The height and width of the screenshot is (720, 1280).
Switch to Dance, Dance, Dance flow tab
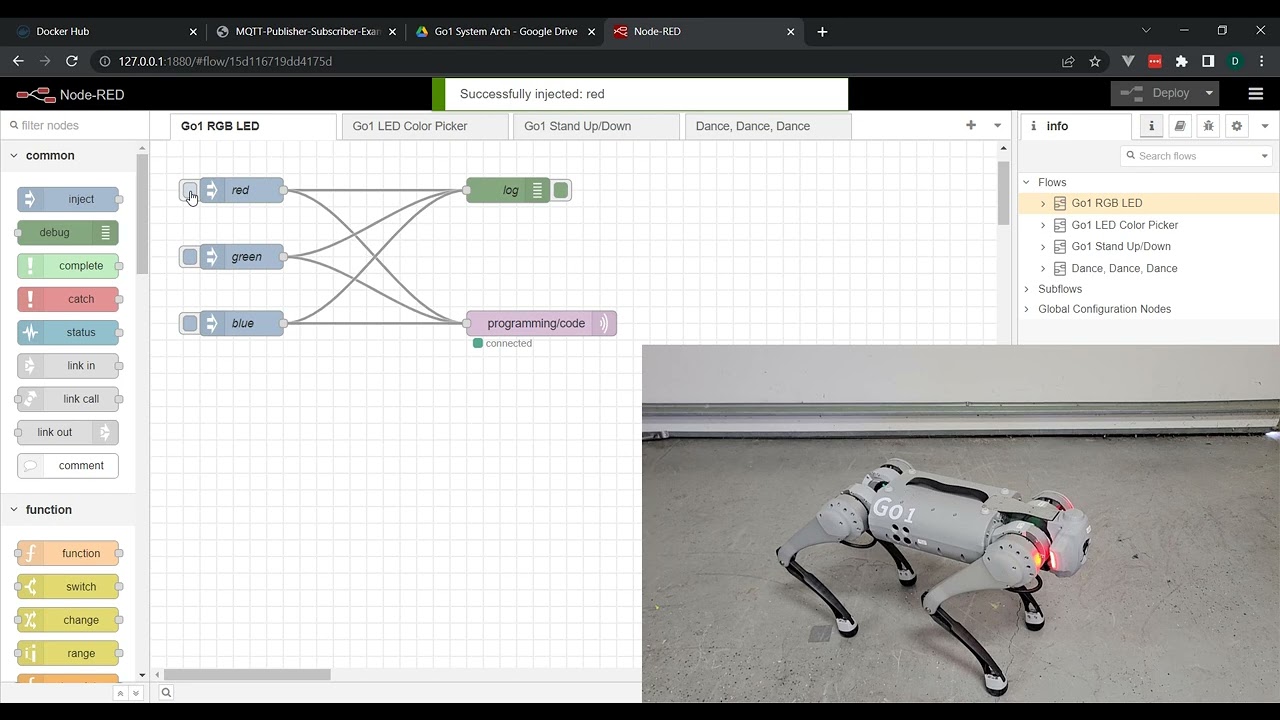pyautogui.click(x=767, y=126)
